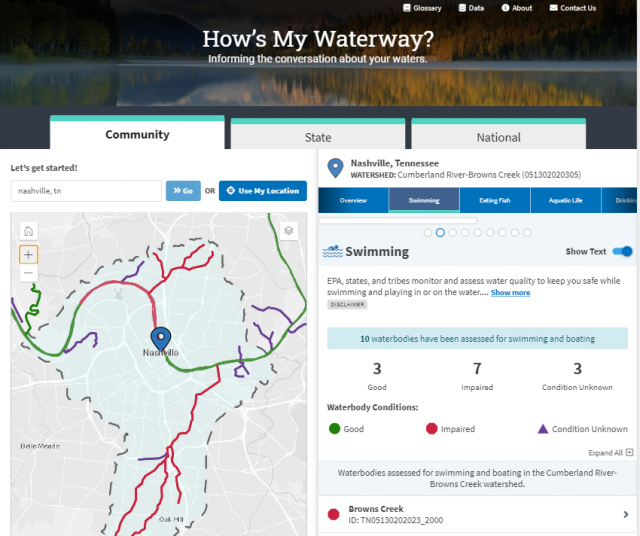Select the third carousel pagination dot
Image resolution: width=640 pixels, height=536 pixels.
pyautogui.click(x=453, y=232)
